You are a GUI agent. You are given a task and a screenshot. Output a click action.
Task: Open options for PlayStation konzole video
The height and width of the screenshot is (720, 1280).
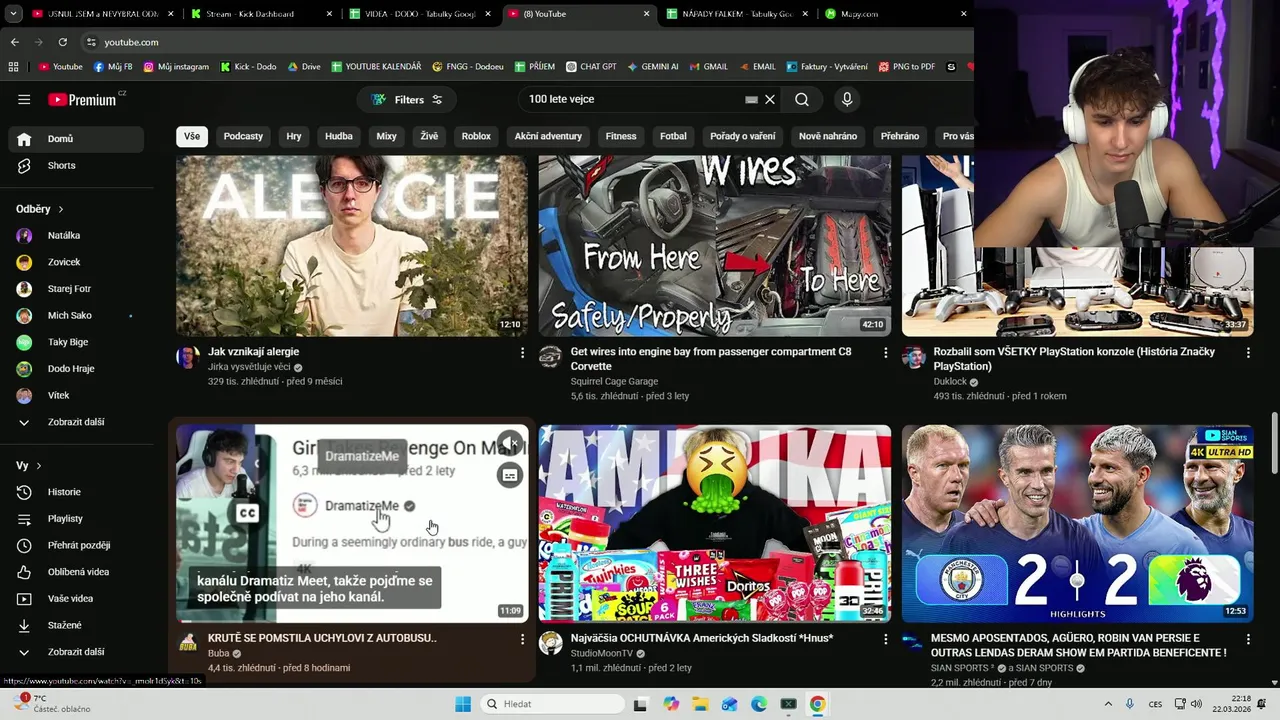[1248, 353]
